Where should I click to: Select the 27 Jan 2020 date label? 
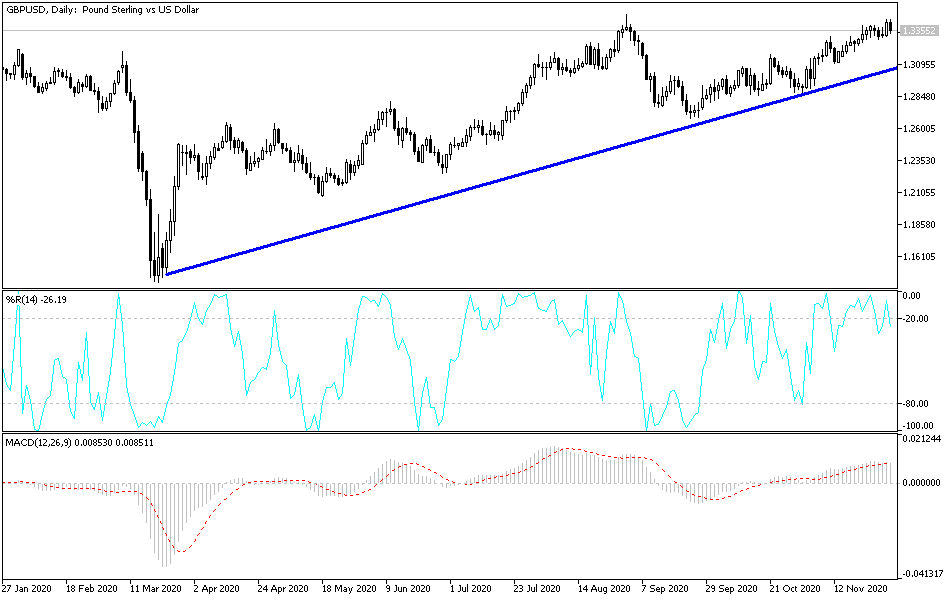(x=27, y=589)
